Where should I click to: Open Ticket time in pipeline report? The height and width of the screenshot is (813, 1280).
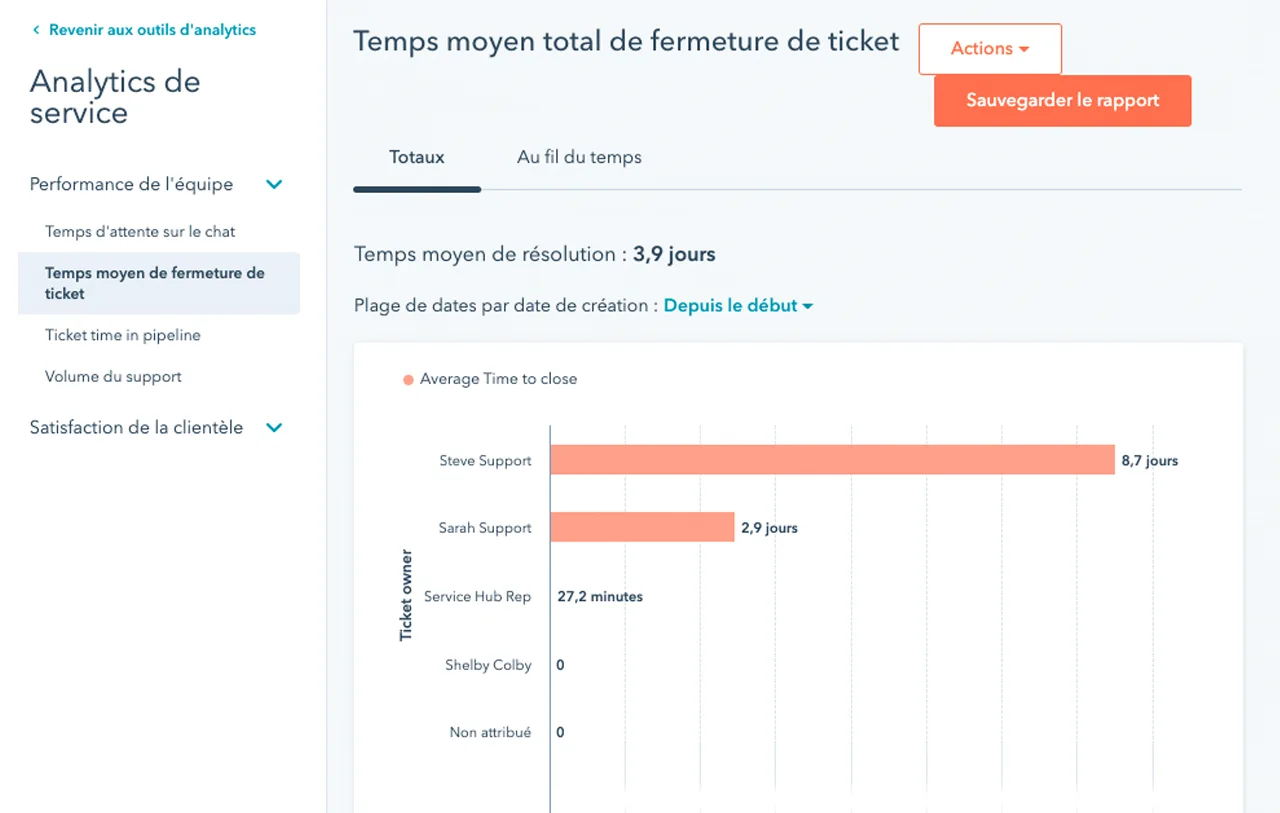pyautogui.click(x=123, y=336)
